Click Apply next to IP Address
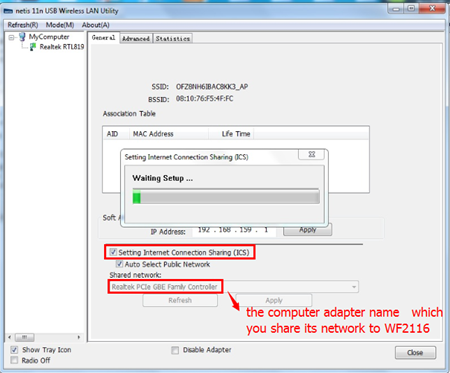This screenshot has height=373, width=450. [307, 230]
